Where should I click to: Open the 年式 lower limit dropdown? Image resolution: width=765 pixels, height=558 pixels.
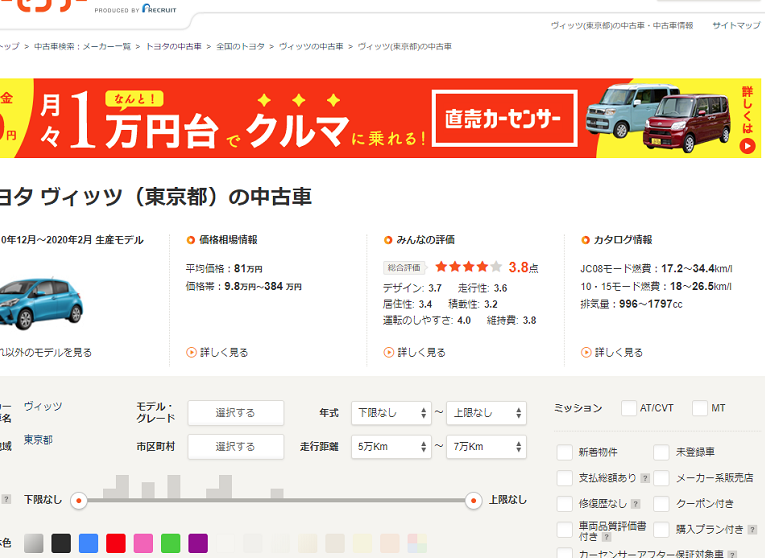pos(391,413)
